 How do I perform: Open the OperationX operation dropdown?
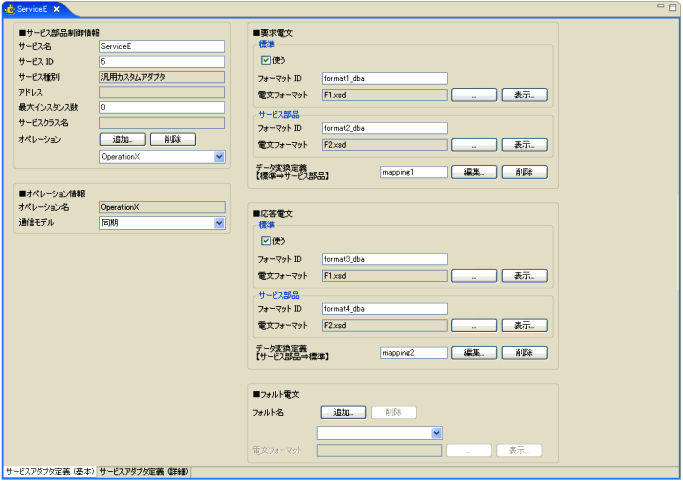click(x=218, y=157)
